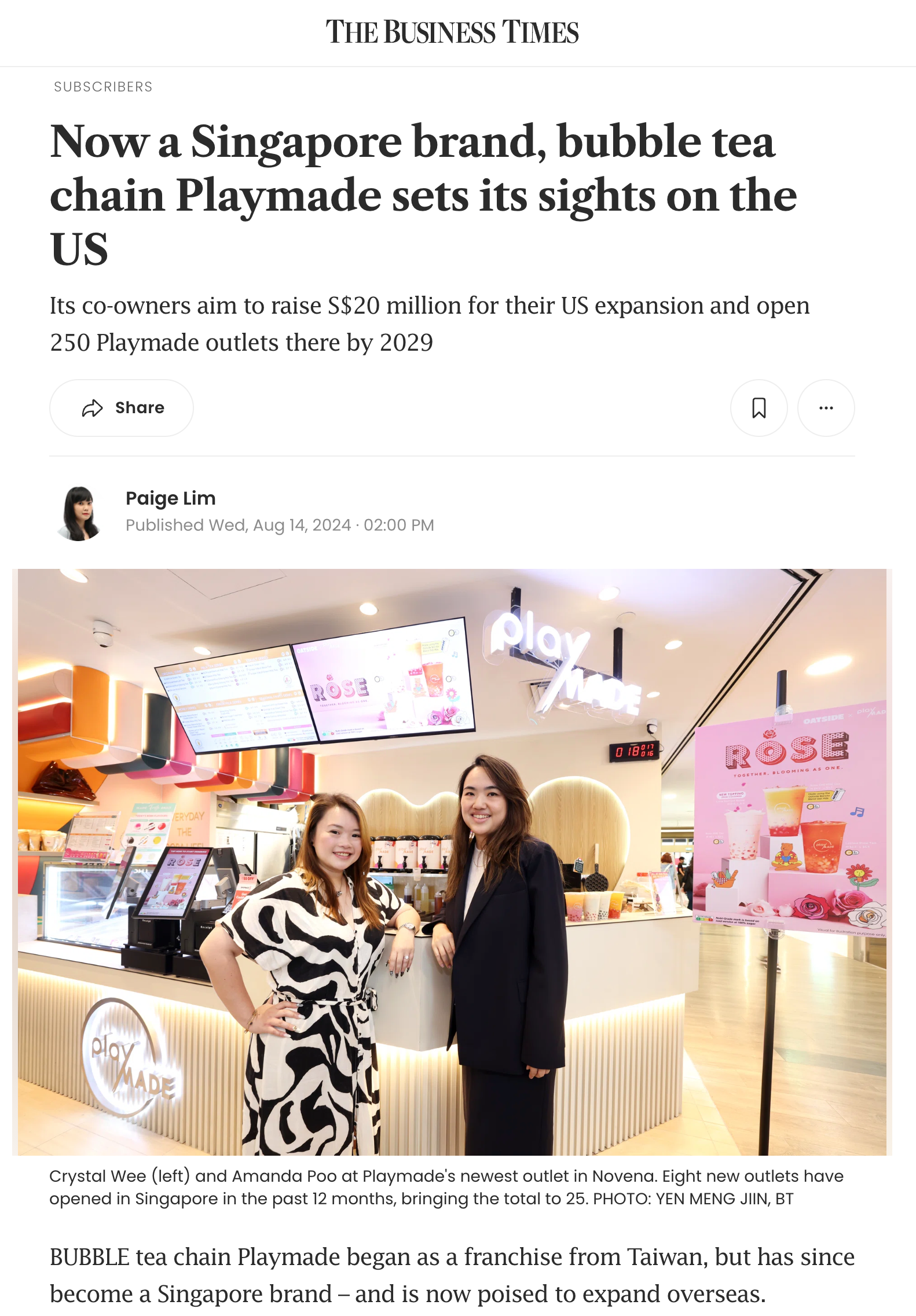Click Paige Lim's author photo

pos(80,513)
